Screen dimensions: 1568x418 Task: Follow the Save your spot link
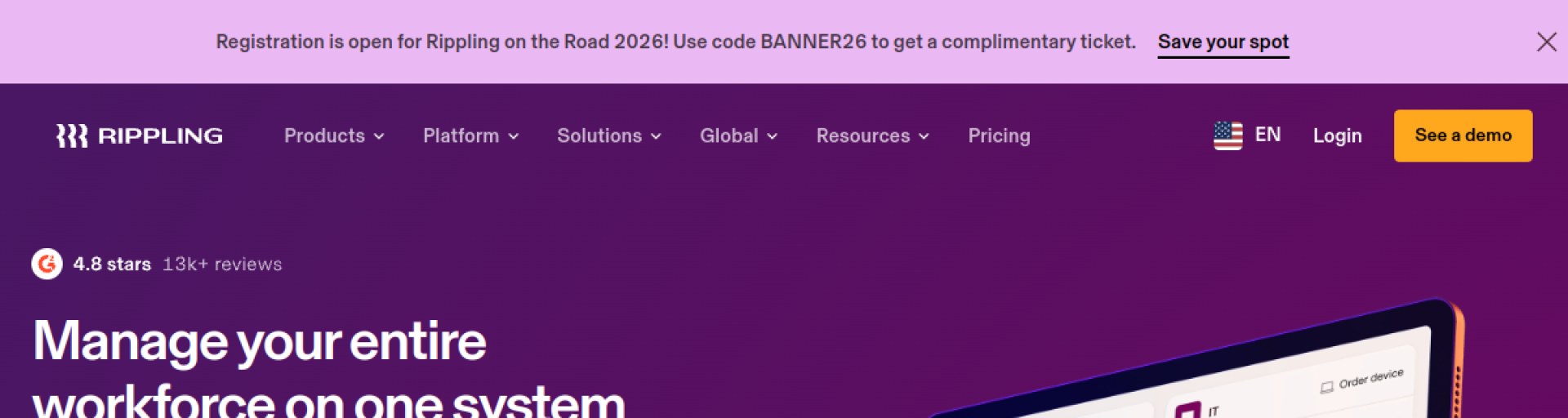tap(1223, 42)
